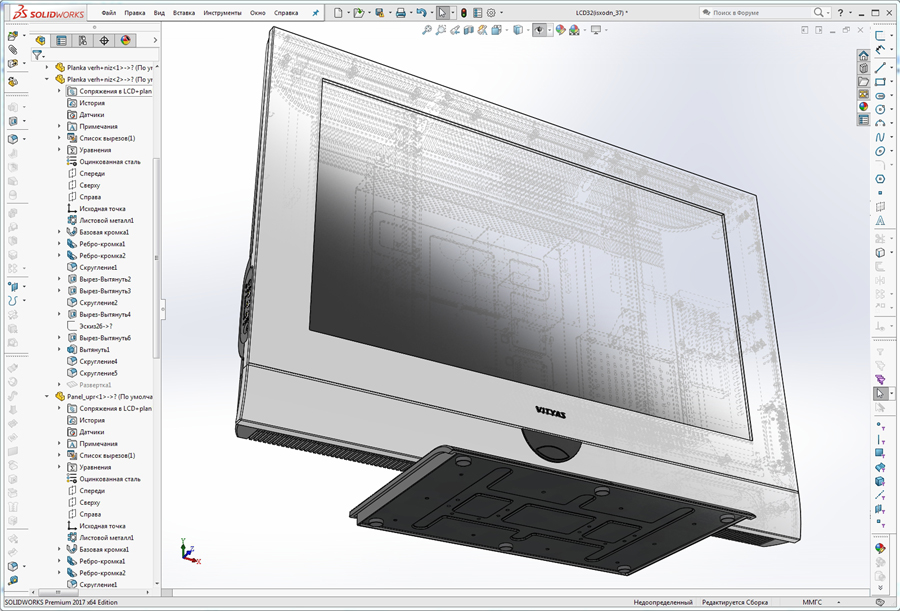Screen dimensions: 900x611
Task: Switch to the ConfigurationManager tab
Action: (82, 40)
